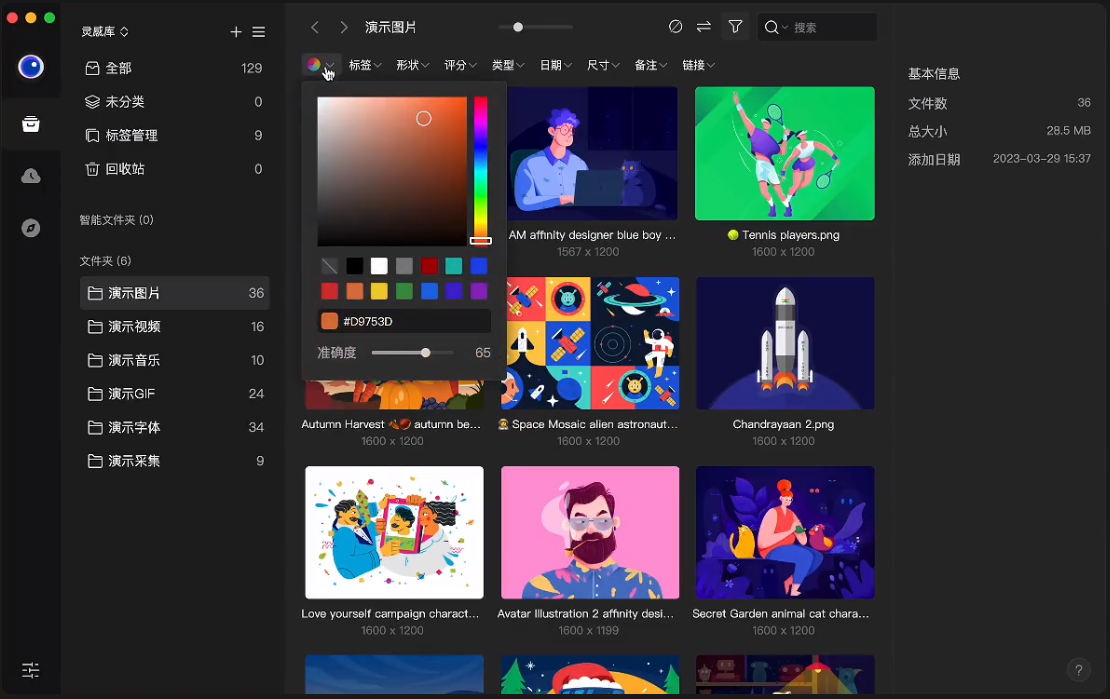Image resolution: width=1110 pixels, height=699 pixels.
Task: Select the Avatar Illustration 2 bearded man thumbnail
Action: [590, 533]
